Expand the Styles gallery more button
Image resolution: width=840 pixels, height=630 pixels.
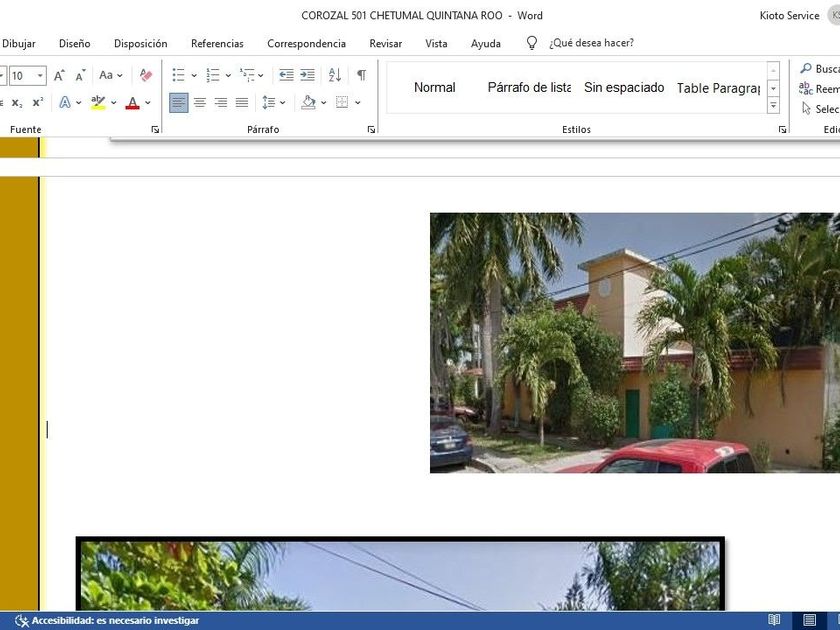pyautogui.click(x=773, y=105)
